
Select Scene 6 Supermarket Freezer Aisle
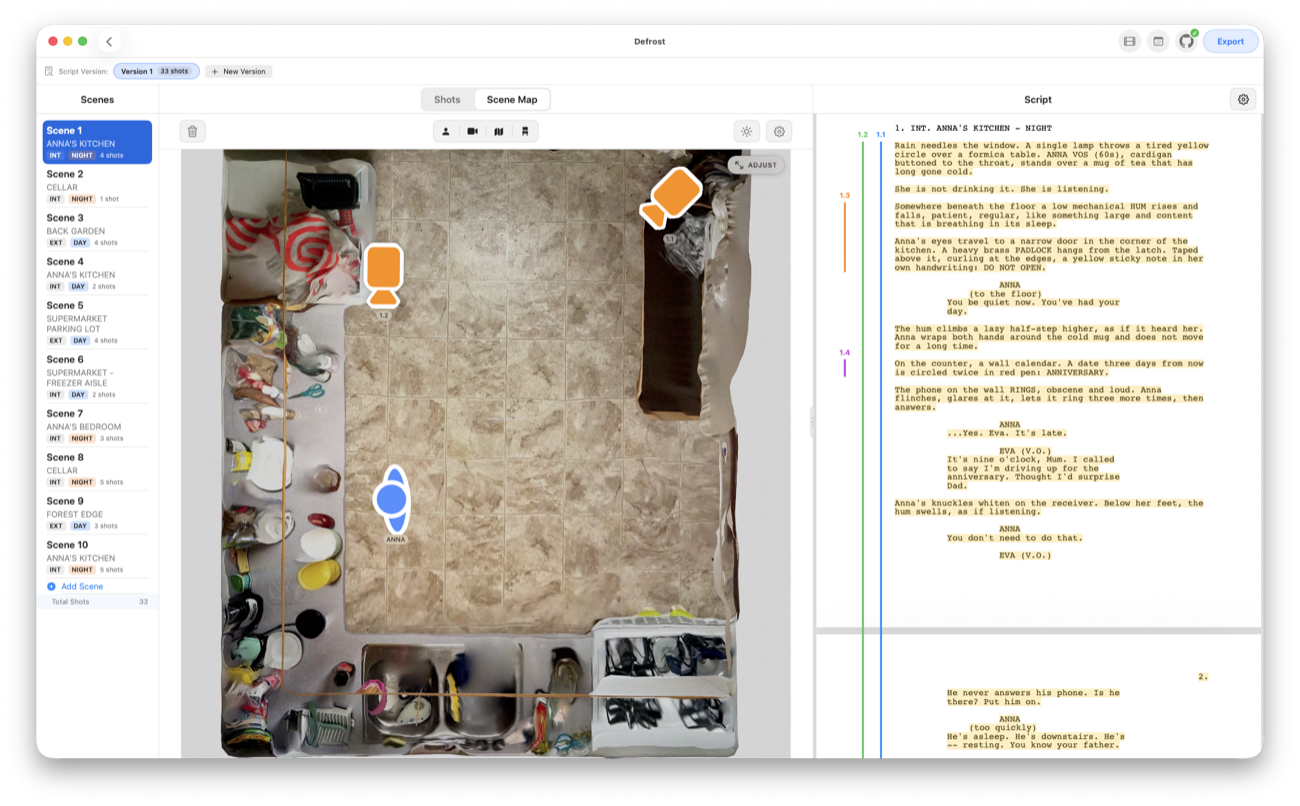[x=97, y=376]
